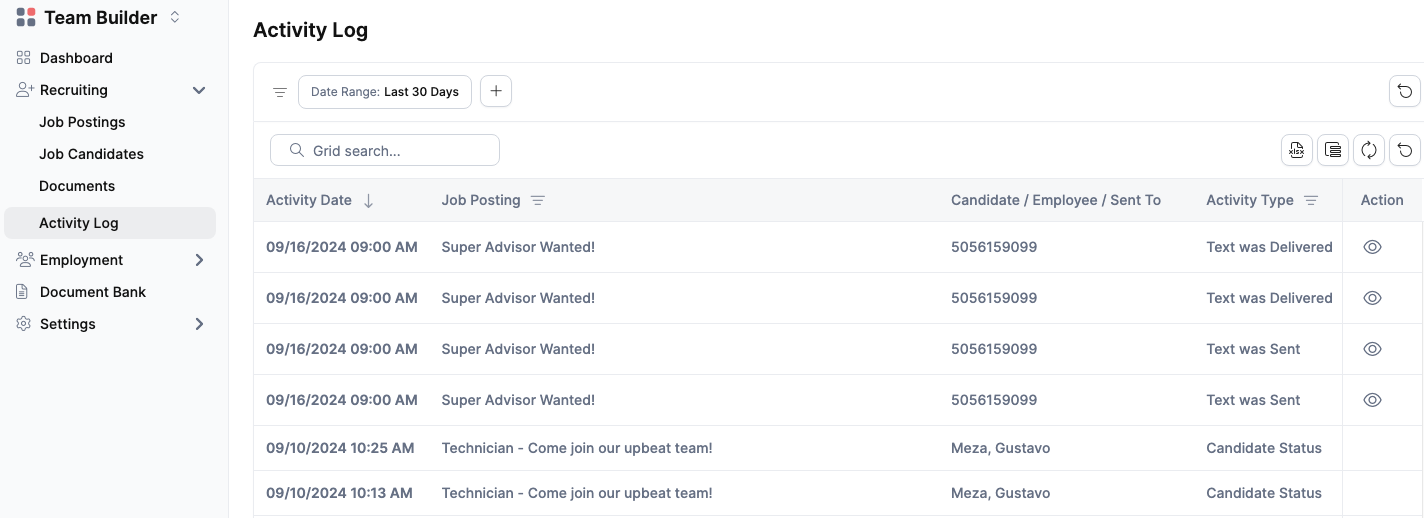This screenshot has height=518, width=1424.
Task: Click the Action column header
Action: click(1382, 200)
